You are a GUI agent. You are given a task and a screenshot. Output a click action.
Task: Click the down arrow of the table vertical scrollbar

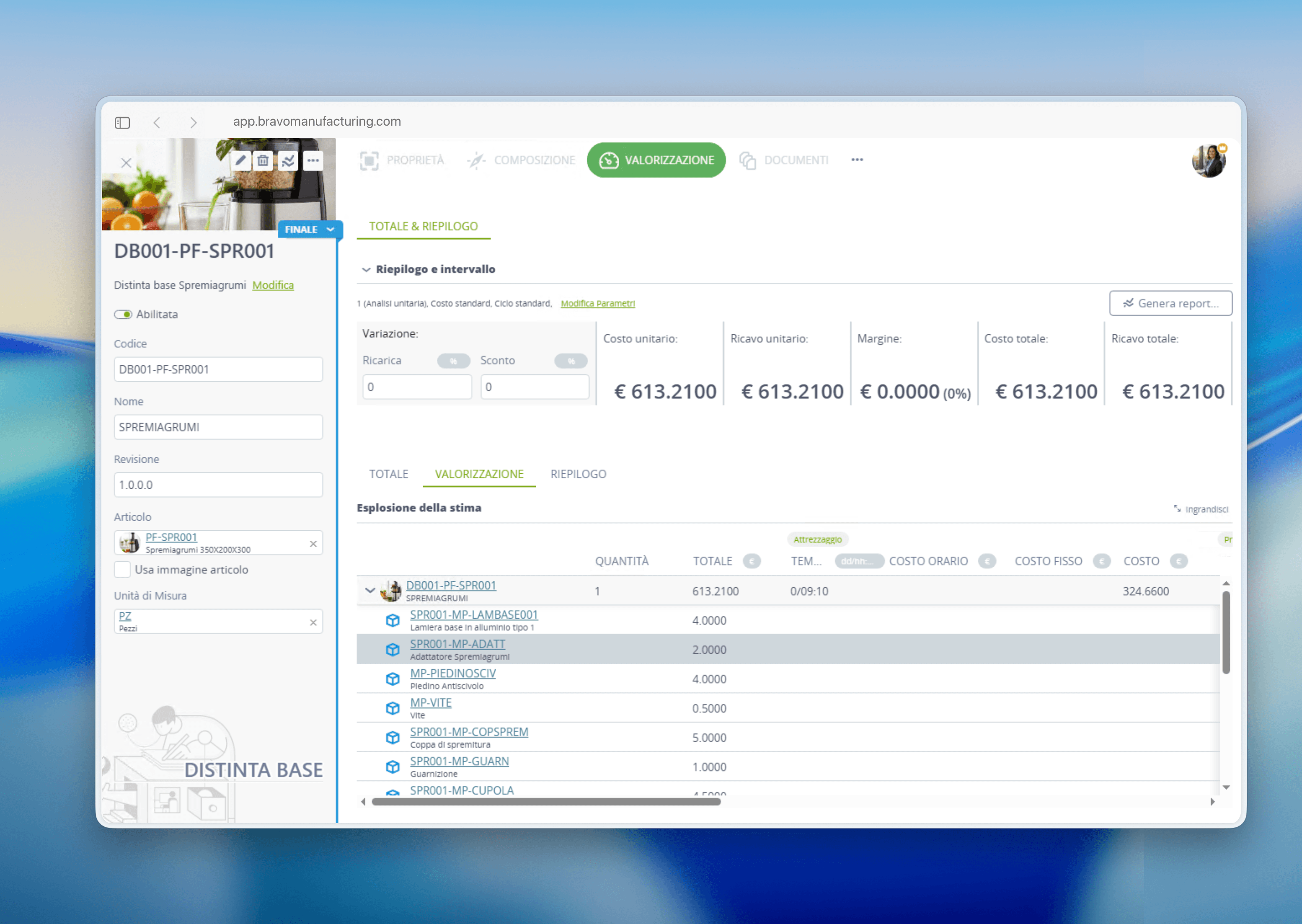tap(1226, 787)
